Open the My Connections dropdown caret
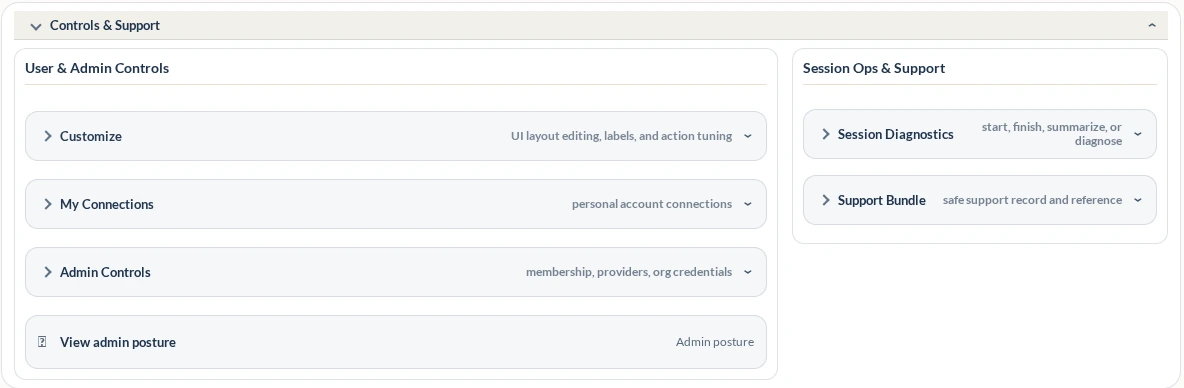The height and width of the screenshot is (388, 1184). coord(748,205)
